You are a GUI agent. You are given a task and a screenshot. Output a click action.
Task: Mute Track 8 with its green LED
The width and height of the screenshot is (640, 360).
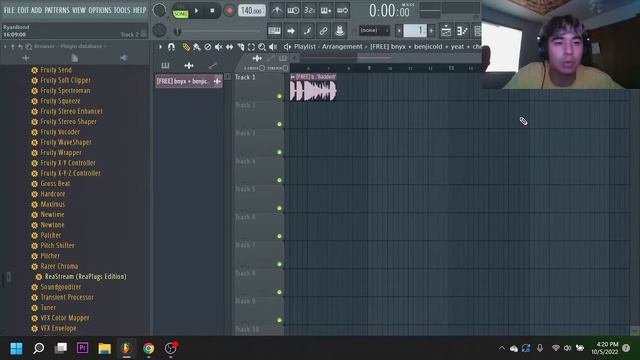click(280, 292)
